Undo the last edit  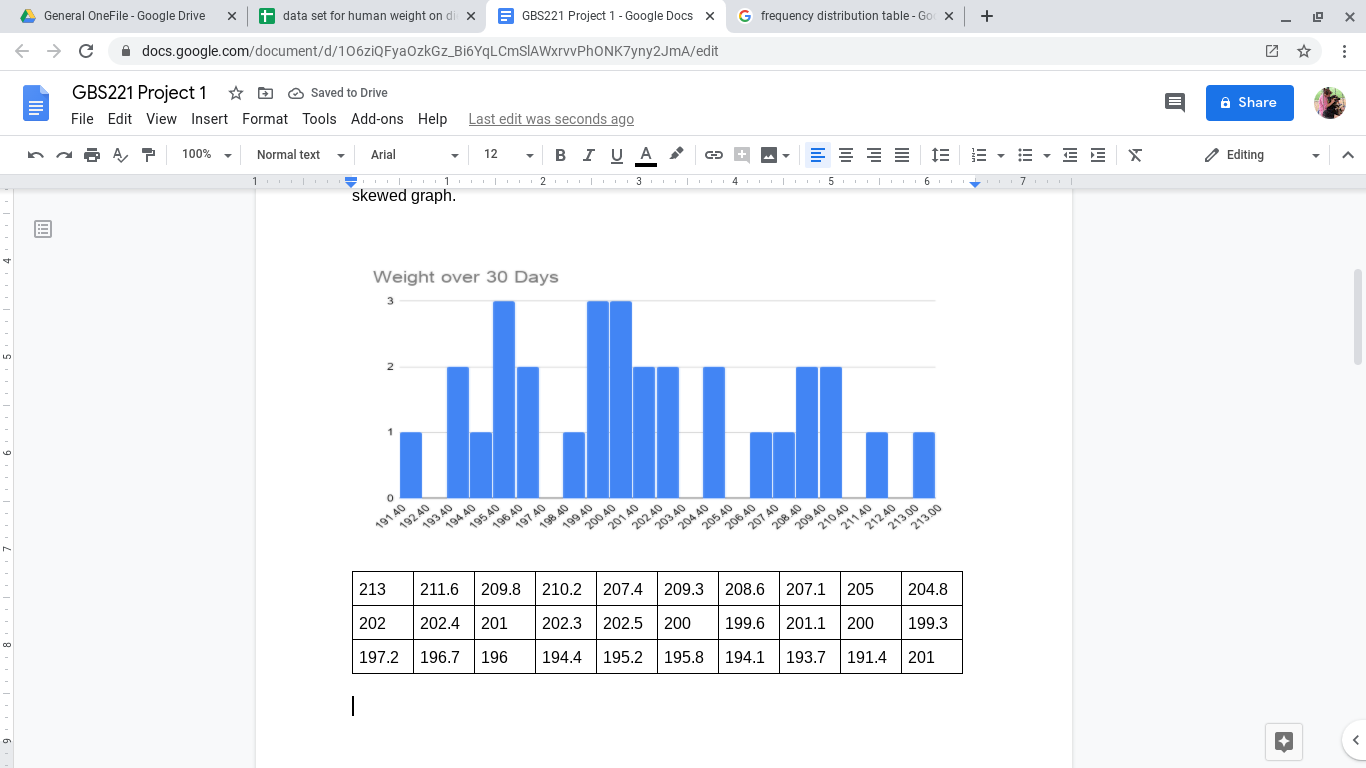(x=36, y=155)
